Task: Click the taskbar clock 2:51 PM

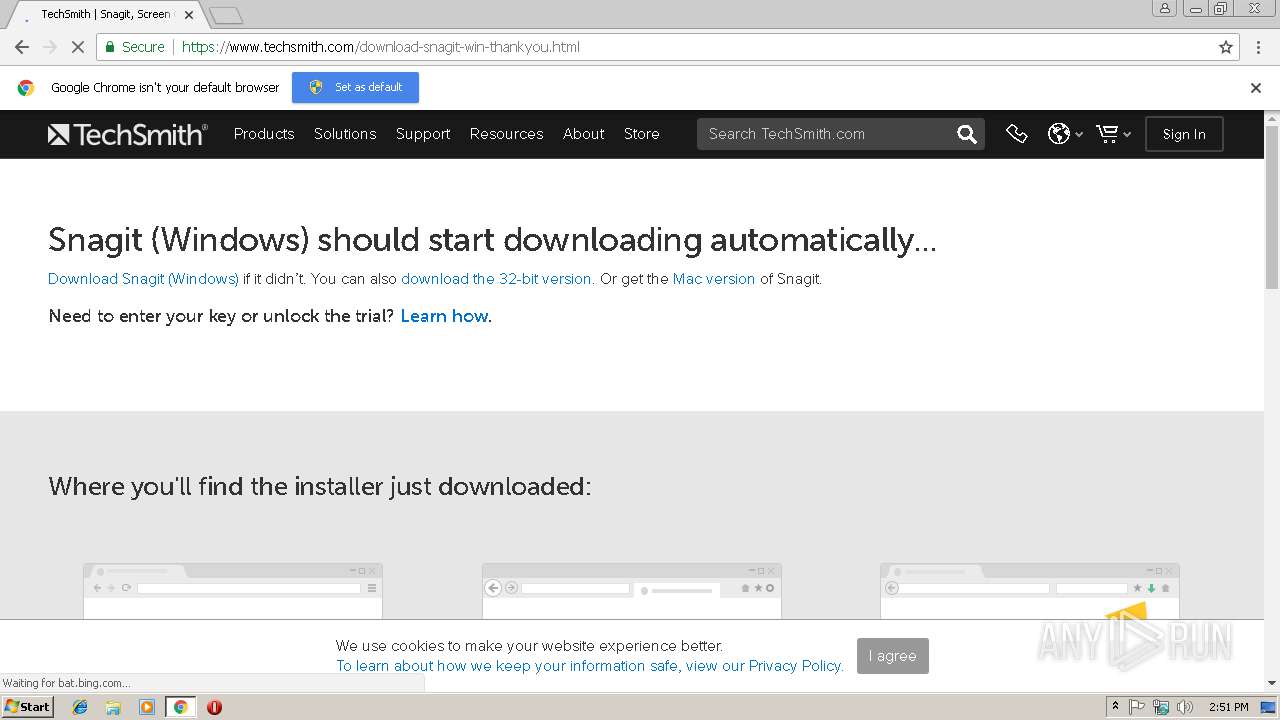Action: 1228,707
